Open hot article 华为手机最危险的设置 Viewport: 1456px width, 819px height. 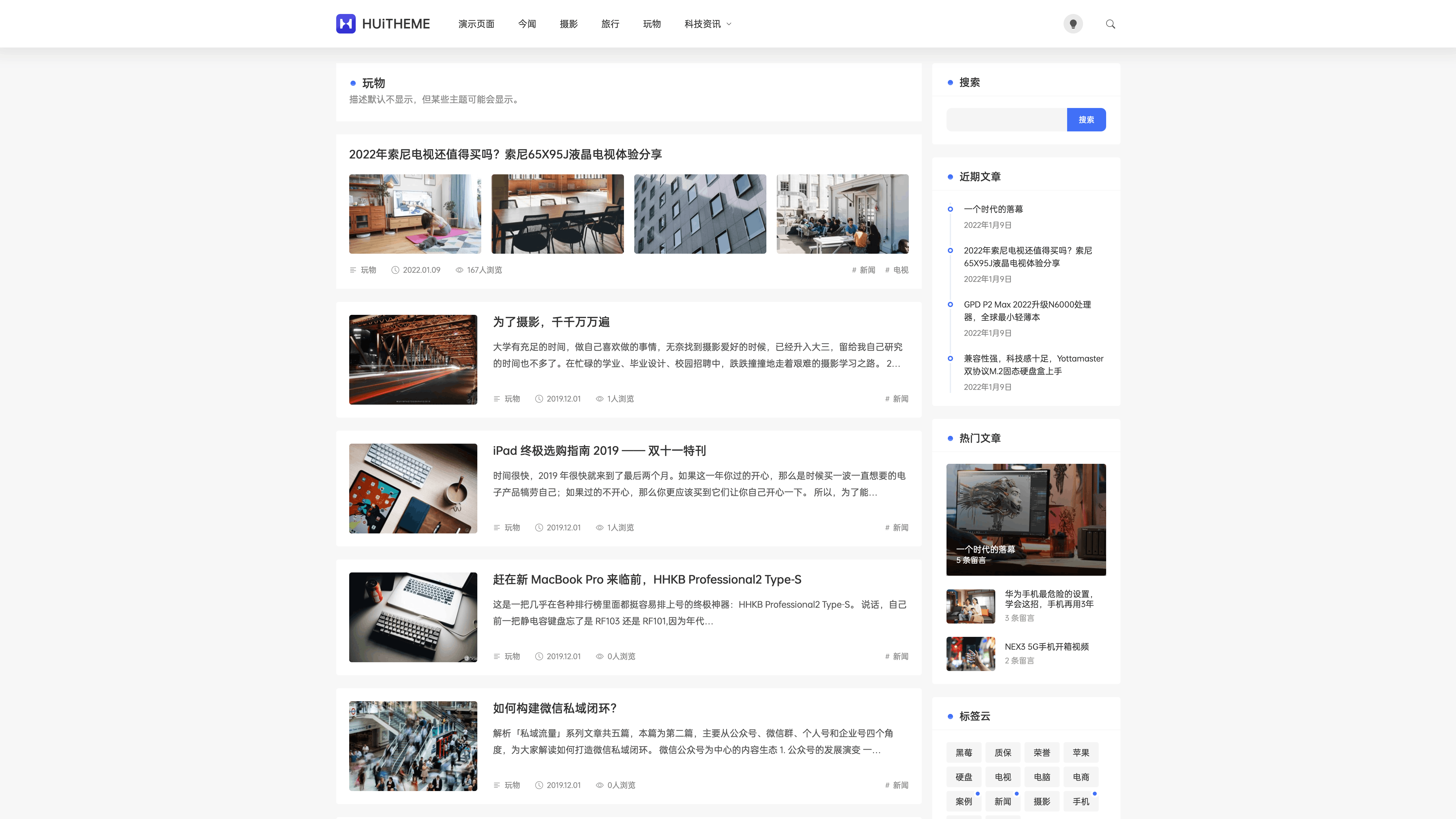pos(1049,599)
